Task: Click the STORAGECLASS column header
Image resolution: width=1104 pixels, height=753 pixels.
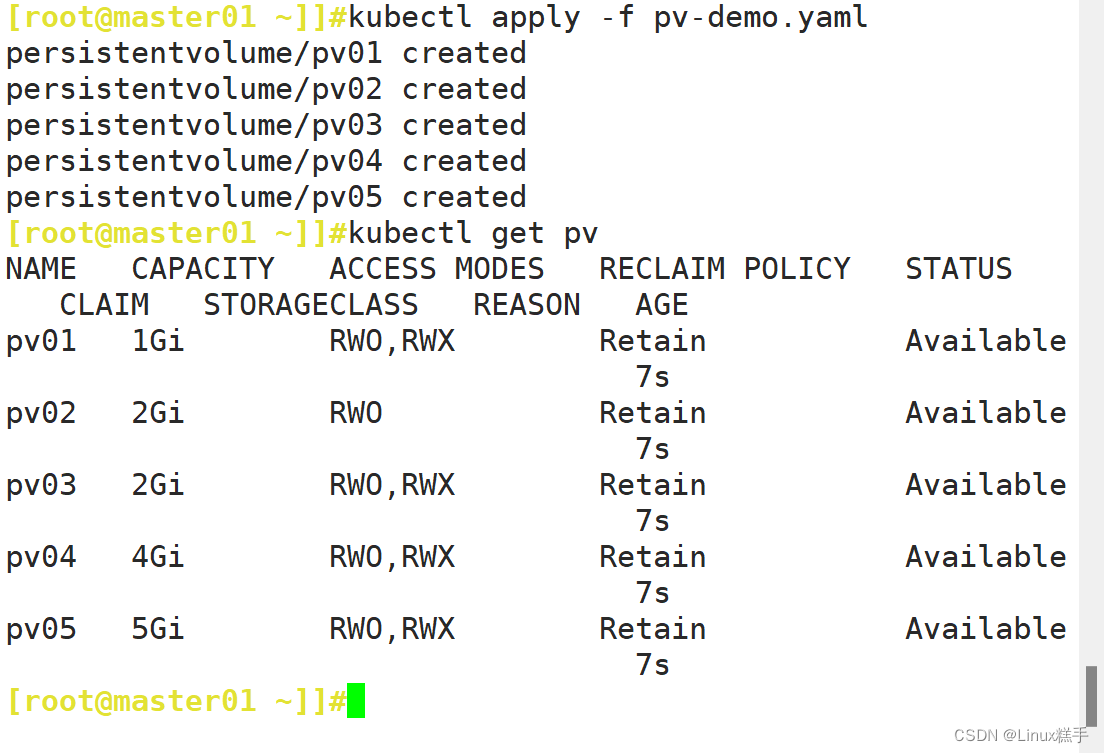Action: [x=310, y=305]
